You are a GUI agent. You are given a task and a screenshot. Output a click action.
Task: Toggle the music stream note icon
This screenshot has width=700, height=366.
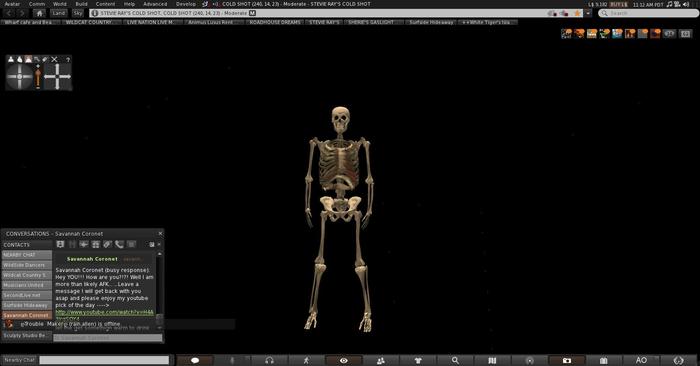[x=669, y=4]
